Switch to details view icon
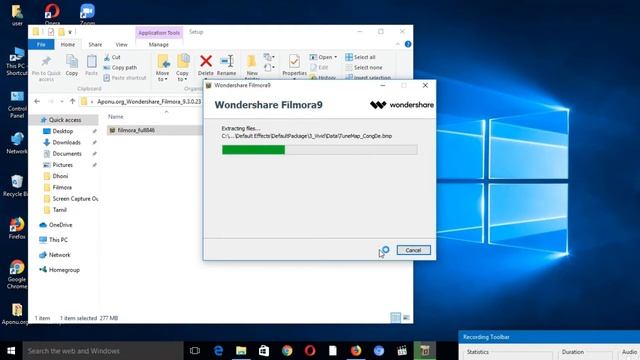 396,318
